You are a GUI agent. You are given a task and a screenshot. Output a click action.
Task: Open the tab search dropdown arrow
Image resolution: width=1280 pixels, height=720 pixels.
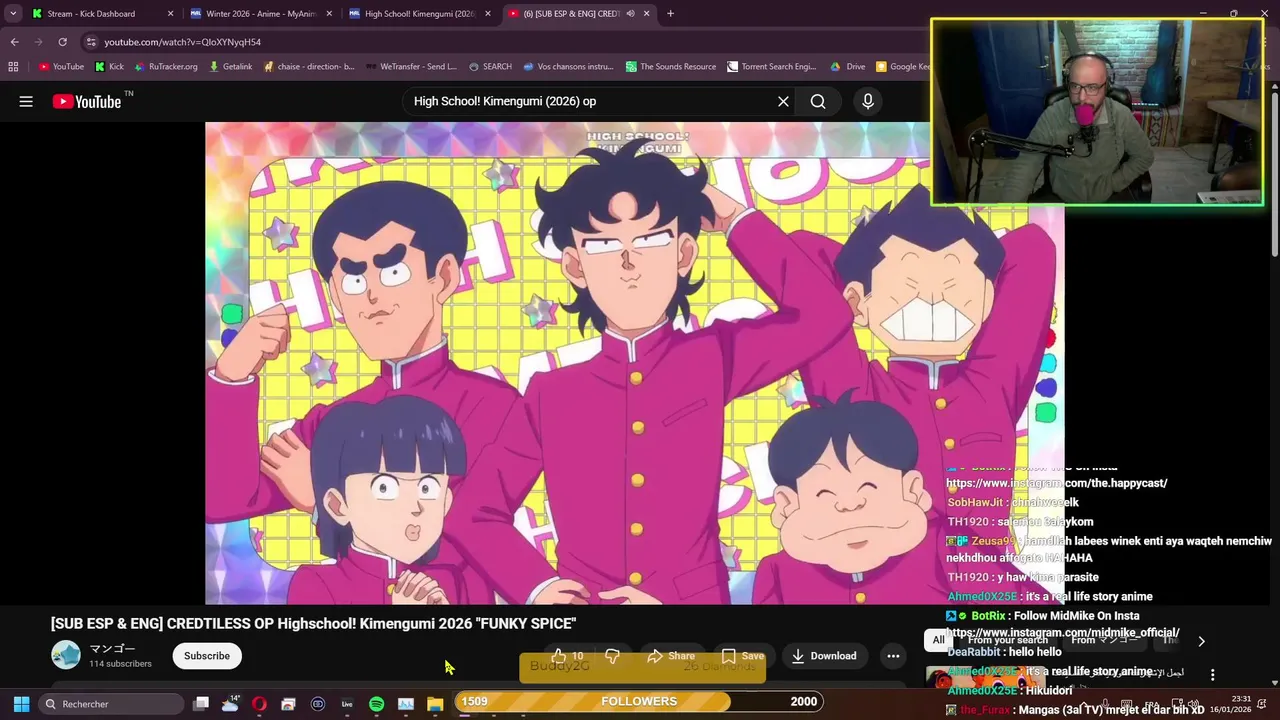tap(13, 14)
